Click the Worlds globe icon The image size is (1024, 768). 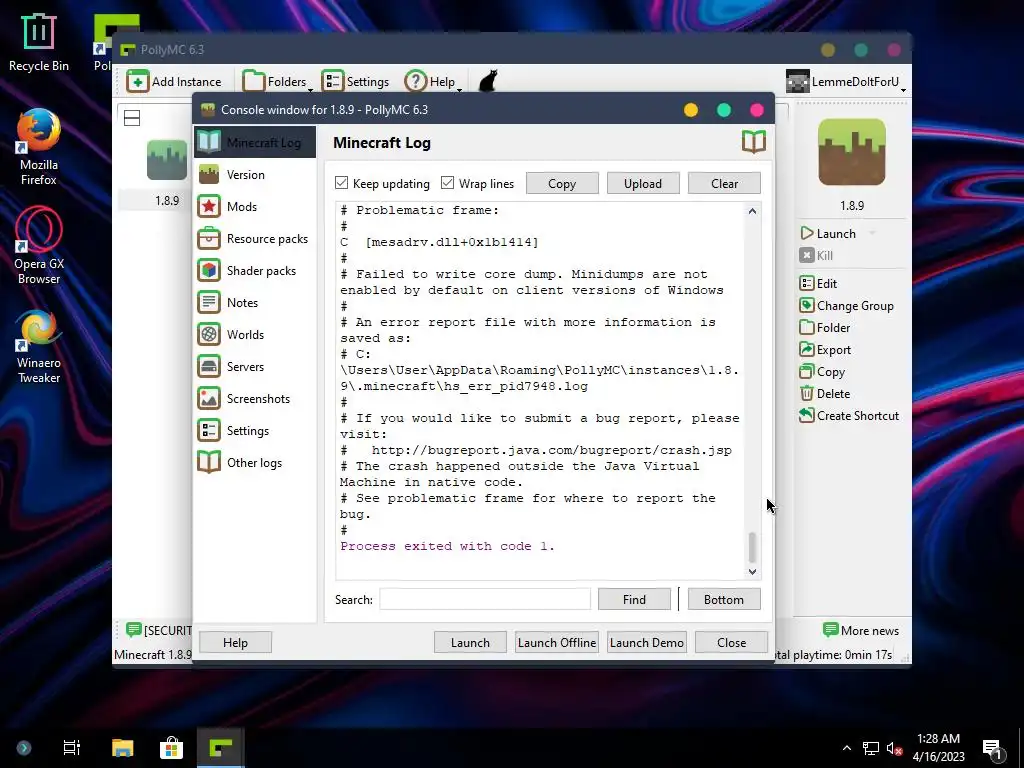pyautogui.click(x=209, y=334)
